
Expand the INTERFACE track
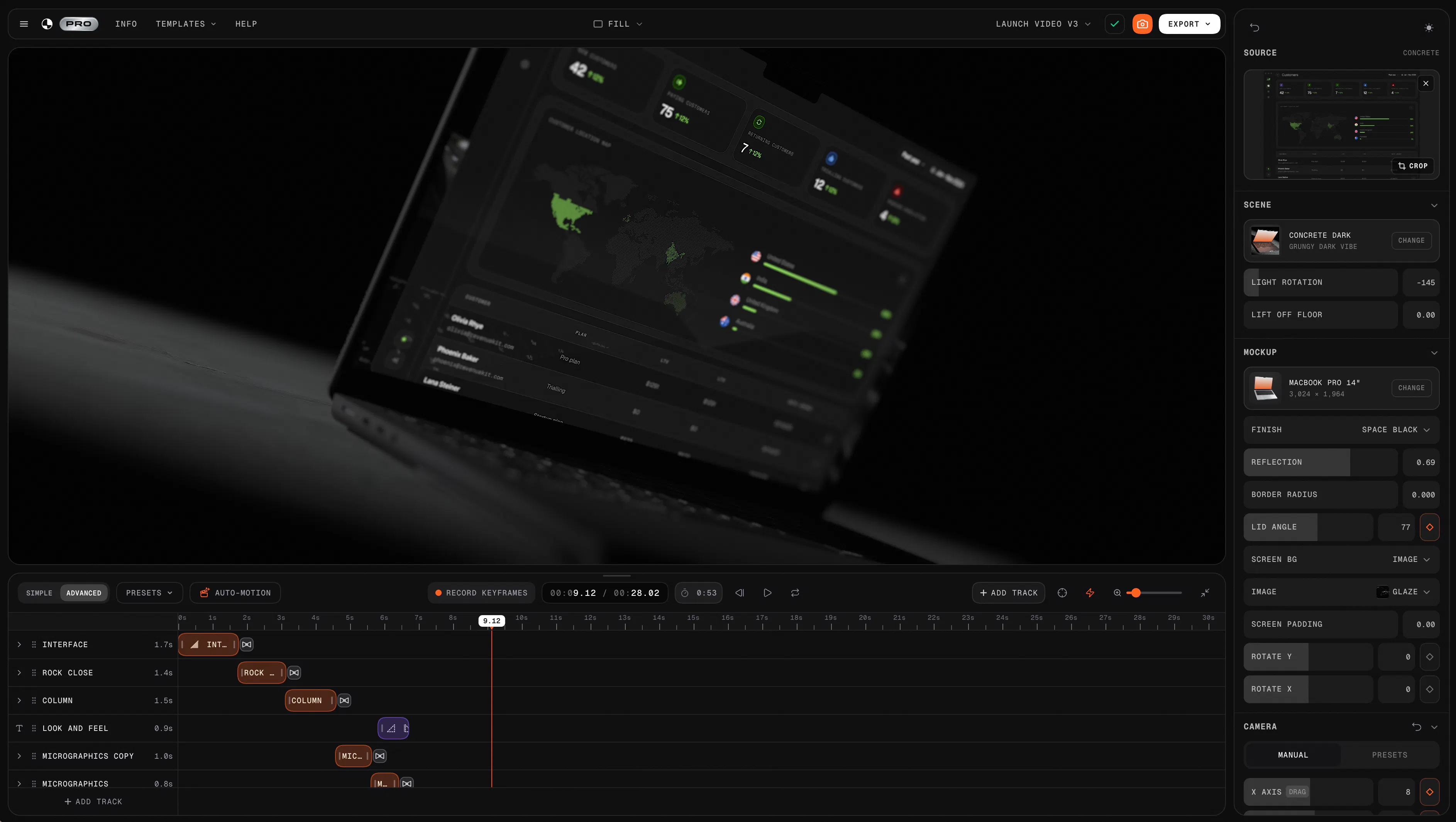[19, 644]
